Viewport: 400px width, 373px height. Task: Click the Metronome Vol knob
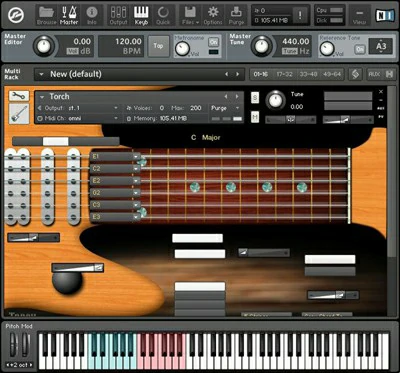(182, 49)
